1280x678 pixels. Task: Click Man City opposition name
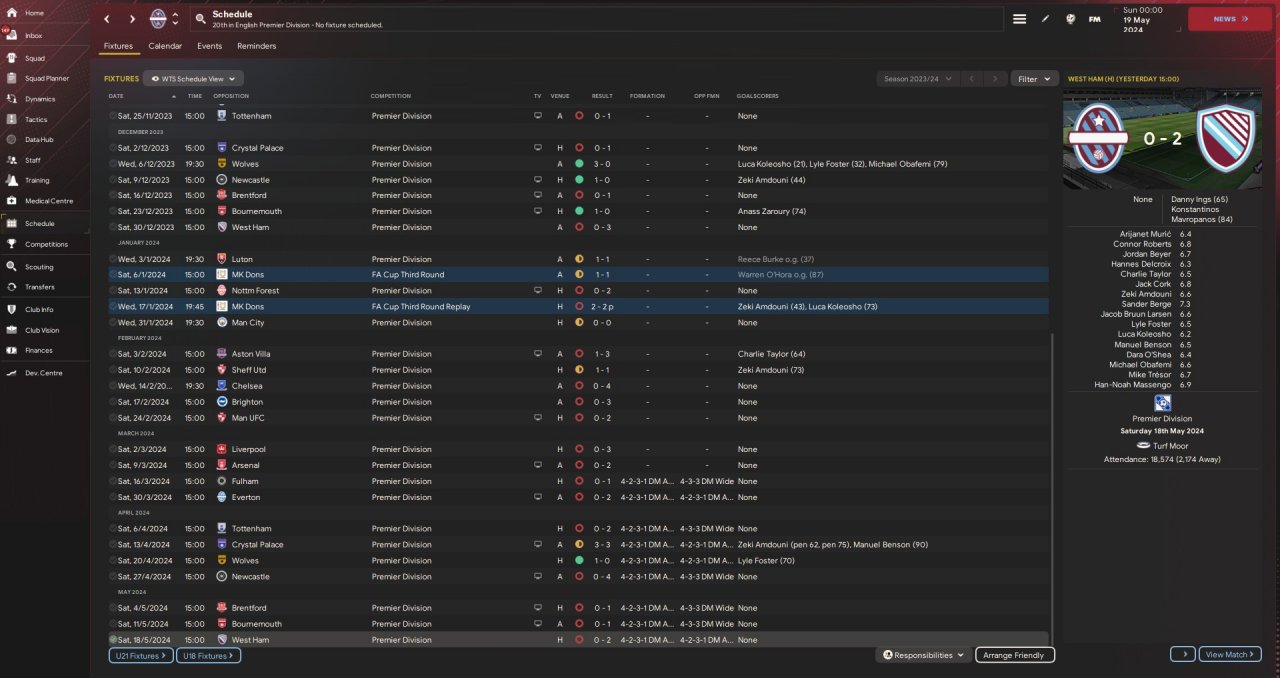(248, 323)
